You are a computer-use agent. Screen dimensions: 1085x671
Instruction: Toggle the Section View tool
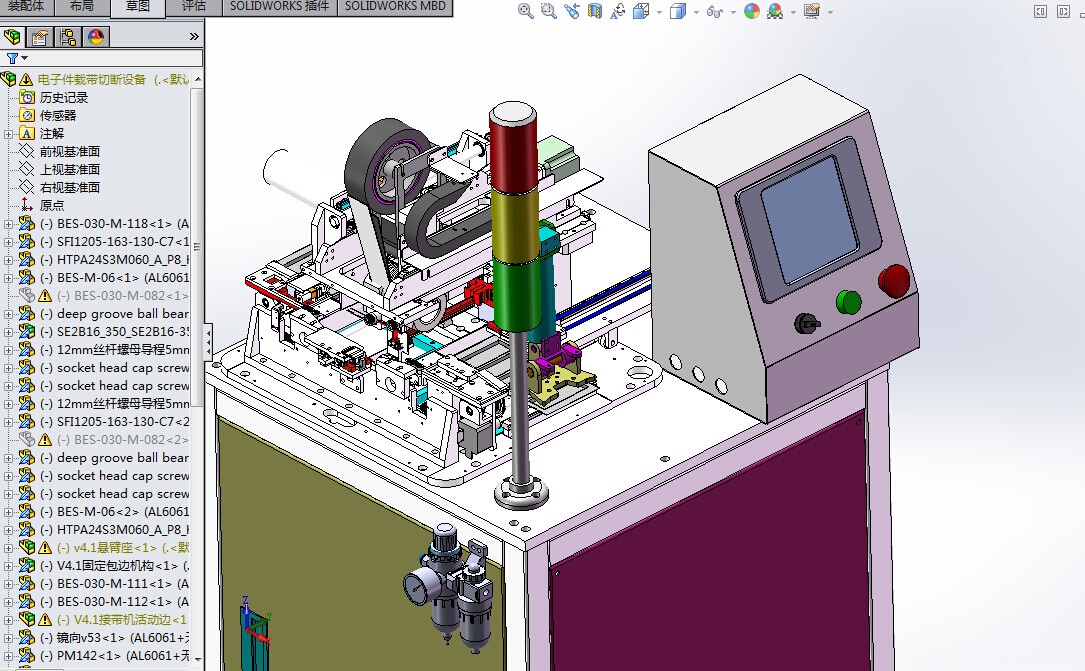(x=594, y=11)
